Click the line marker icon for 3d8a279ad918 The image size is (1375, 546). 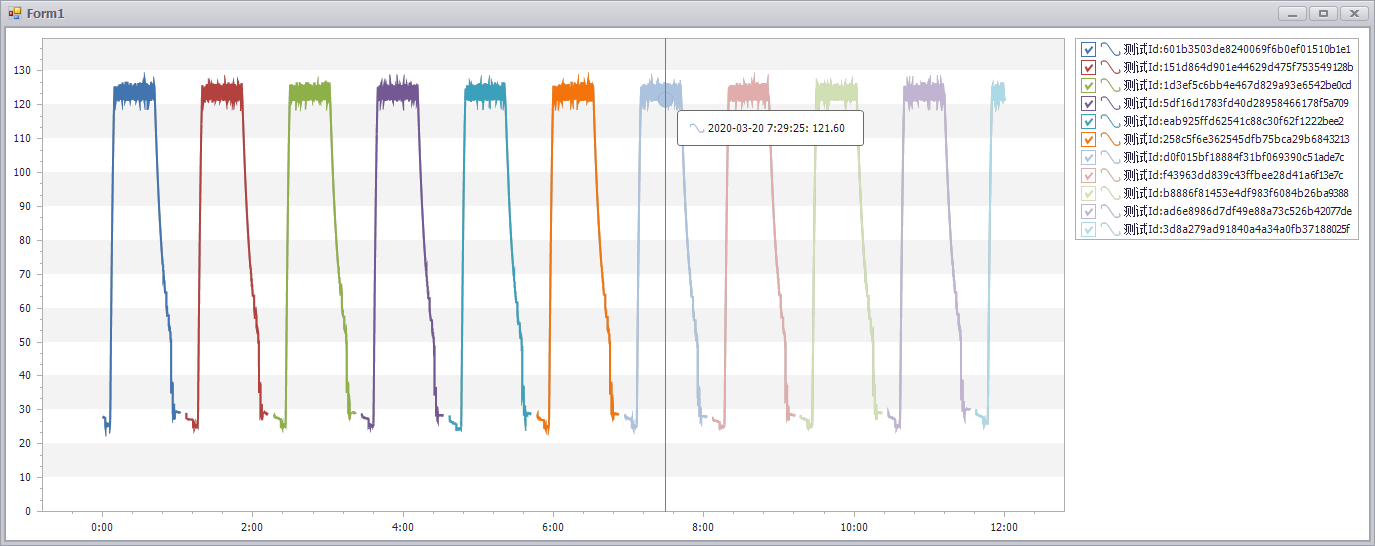tap(1110, 229)
